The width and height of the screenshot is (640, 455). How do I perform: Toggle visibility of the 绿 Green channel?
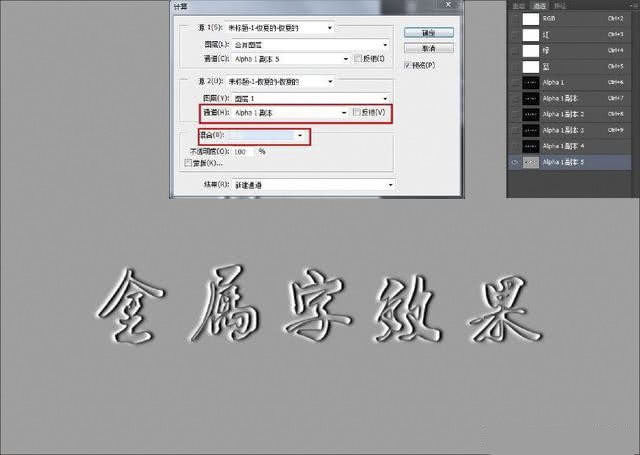pyautogui.click(x=515, y=51)
